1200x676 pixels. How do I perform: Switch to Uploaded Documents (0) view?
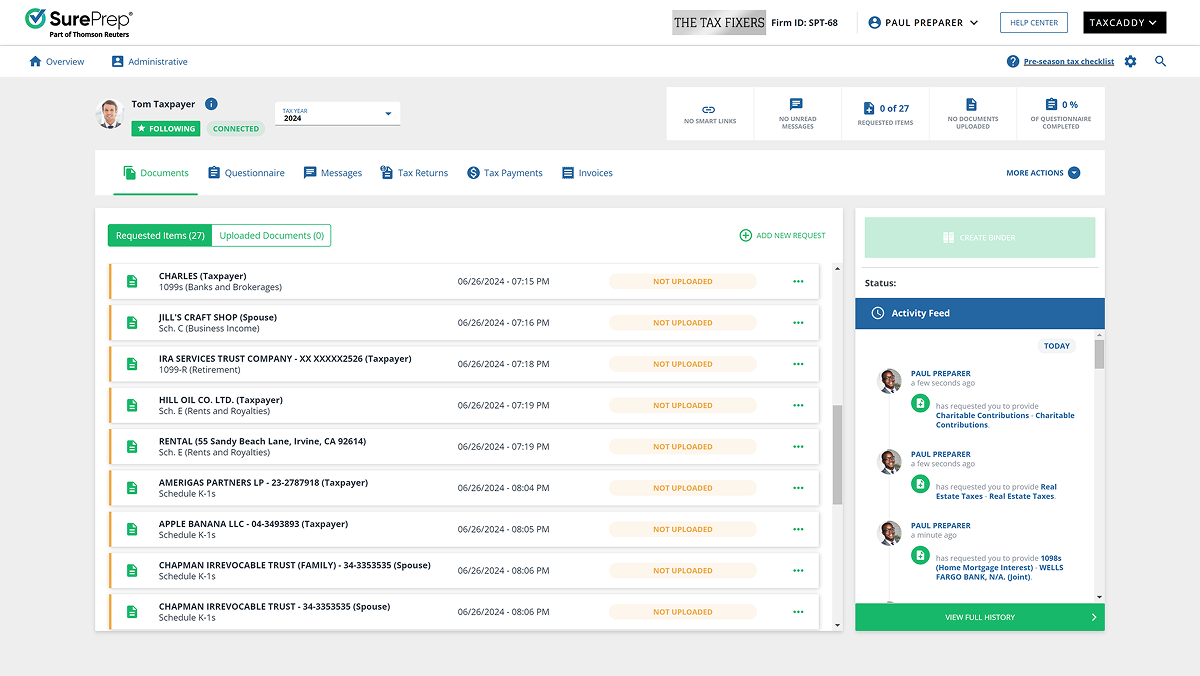tap(271, 236)
